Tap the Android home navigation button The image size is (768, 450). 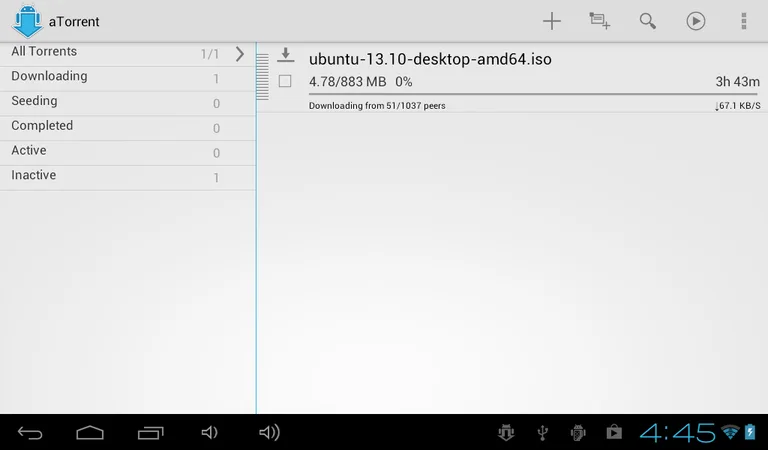pyautogui.click(x=90, y=433)
